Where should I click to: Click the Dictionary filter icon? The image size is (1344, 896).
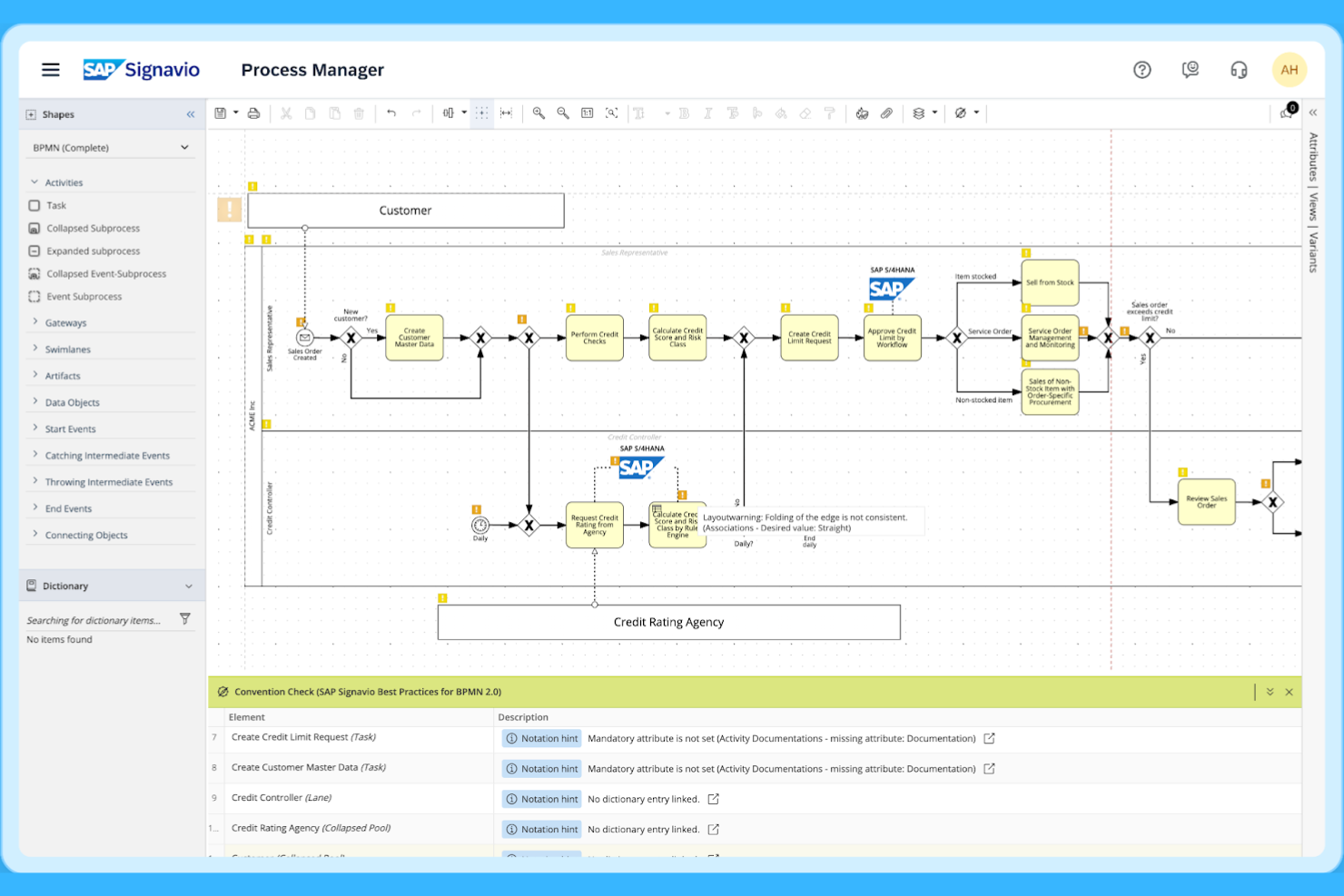click(x=185, y=618)
